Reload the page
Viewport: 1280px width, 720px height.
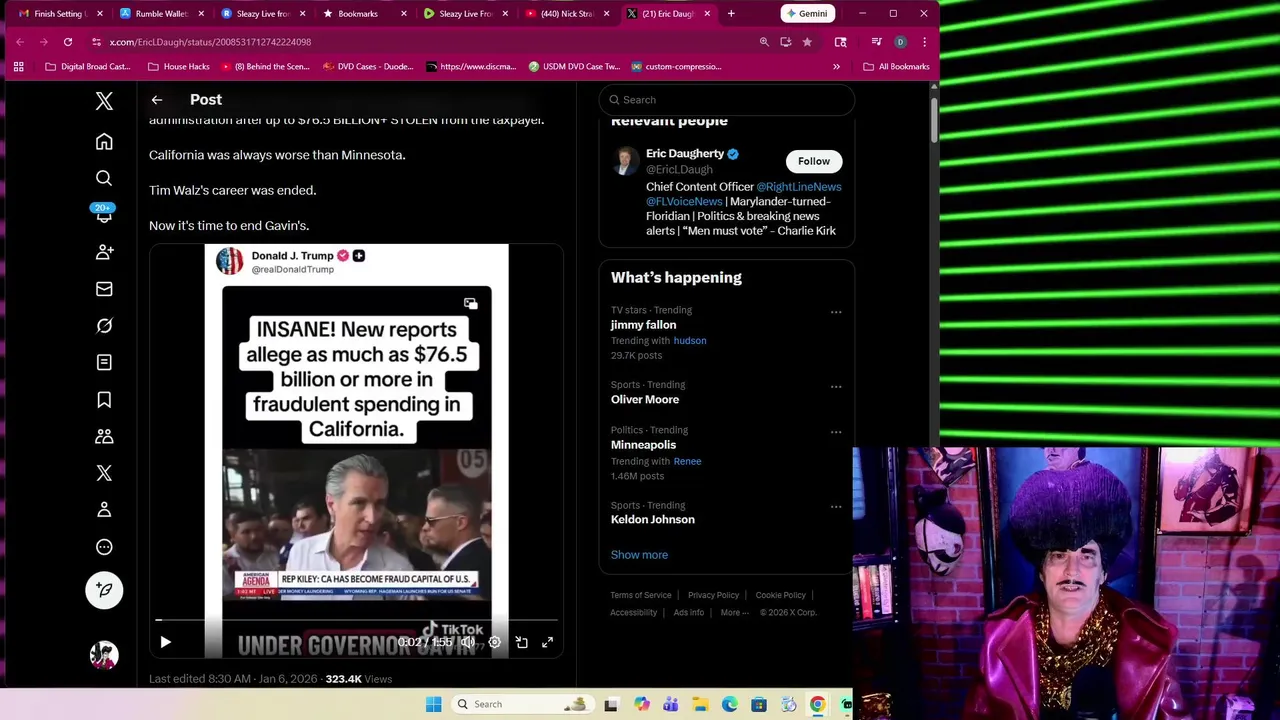point(68,42)
